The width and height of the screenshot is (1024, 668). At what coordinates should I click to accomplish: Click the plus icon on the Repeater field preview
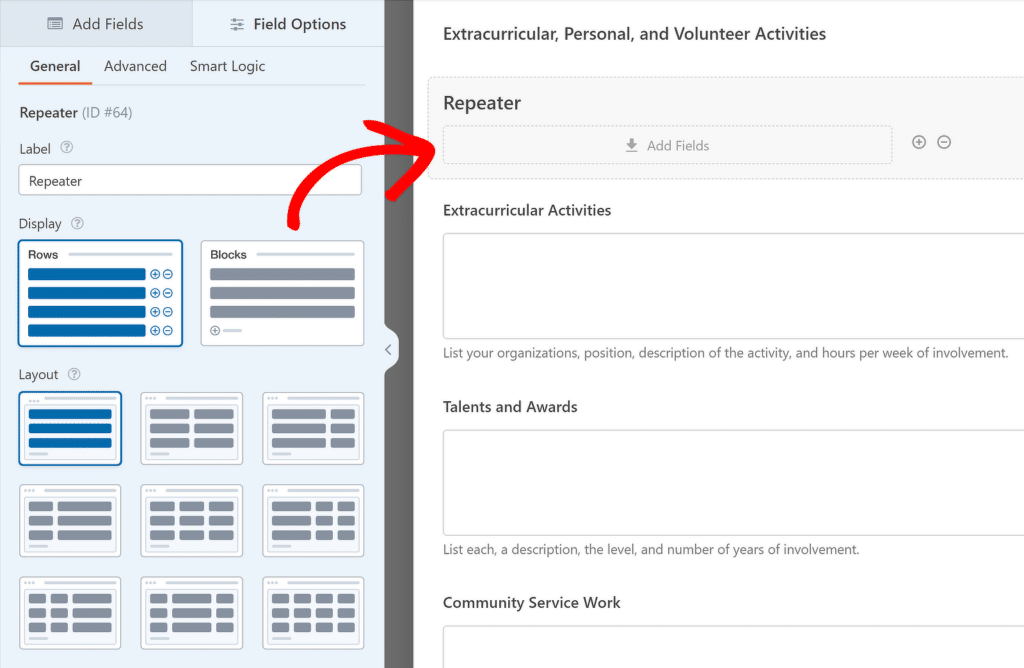[919, 142]
